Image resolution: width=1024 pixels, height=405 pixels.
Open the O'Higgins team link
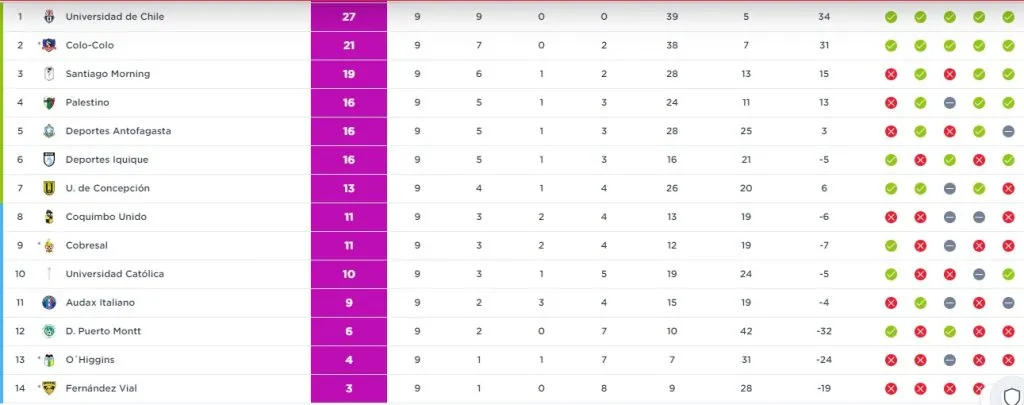coord(87,360)
